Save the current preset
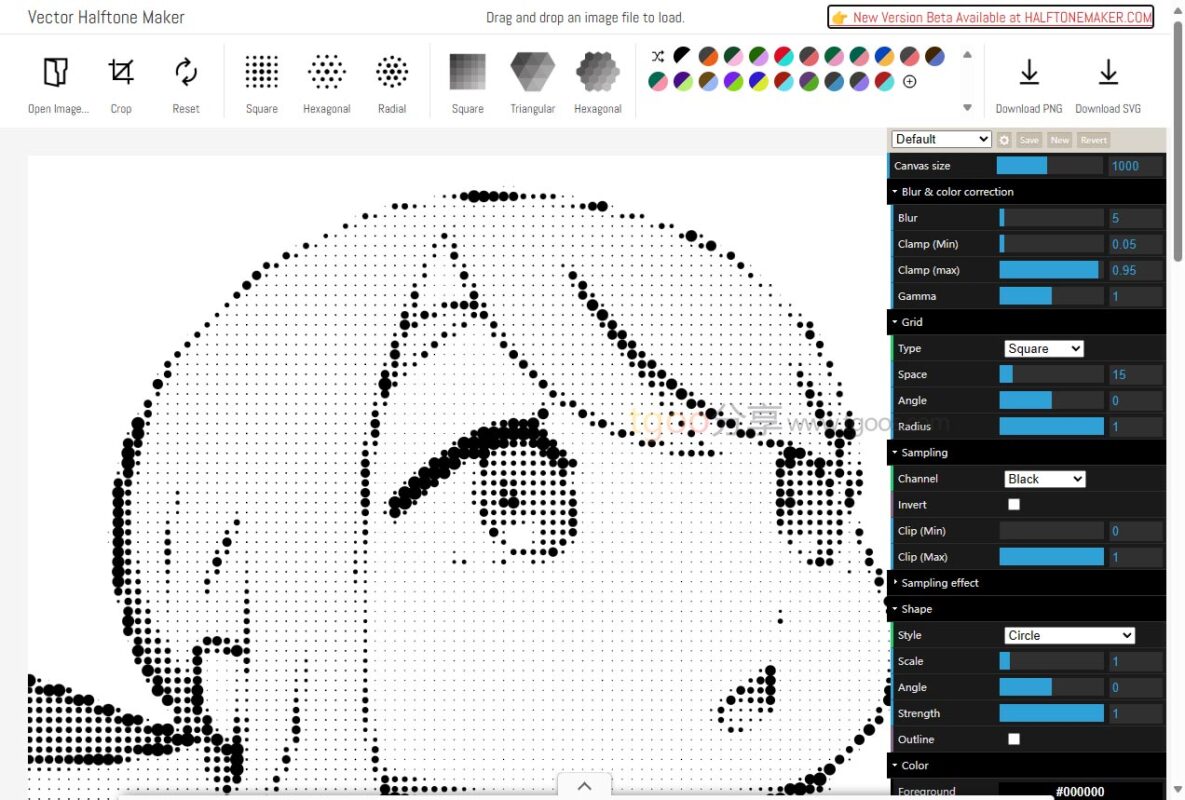 (x=1029, y=140)
